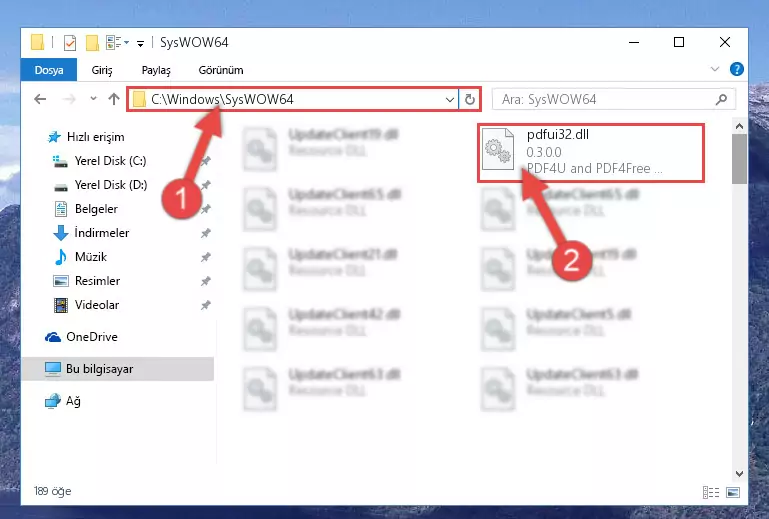The width and height of the screenshot is (769, 519).
Task: Open the Explorer help question mark
Action: 736,69
